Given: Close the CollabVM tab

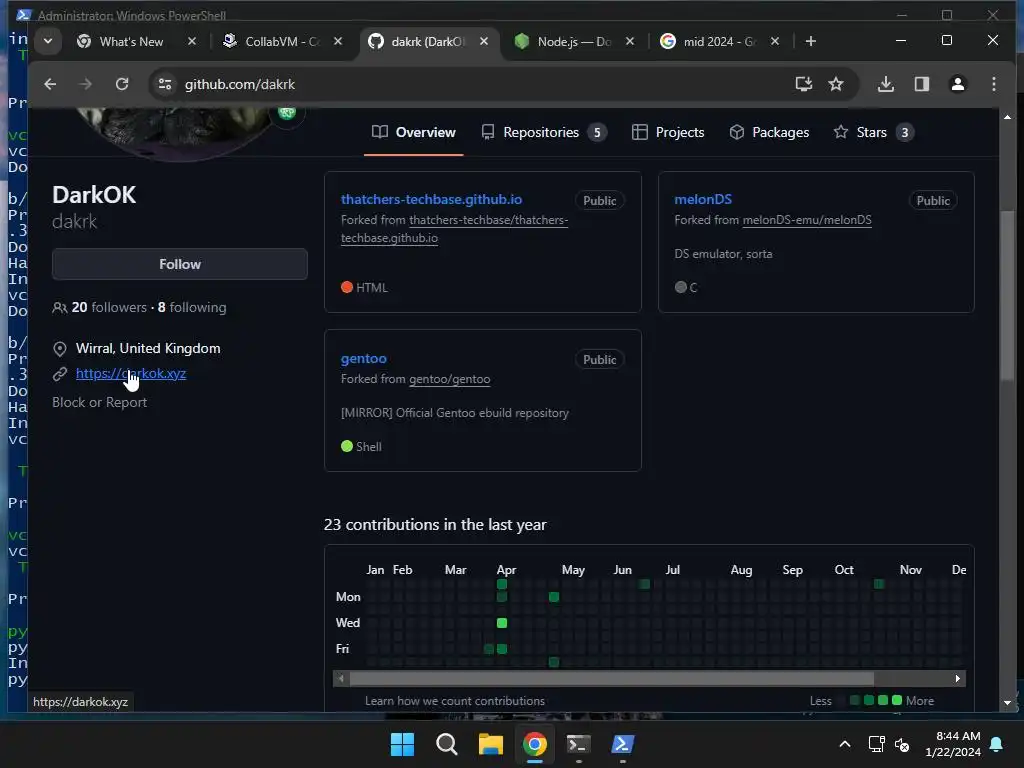Looking at the screenshot, I should coord(338,41).
